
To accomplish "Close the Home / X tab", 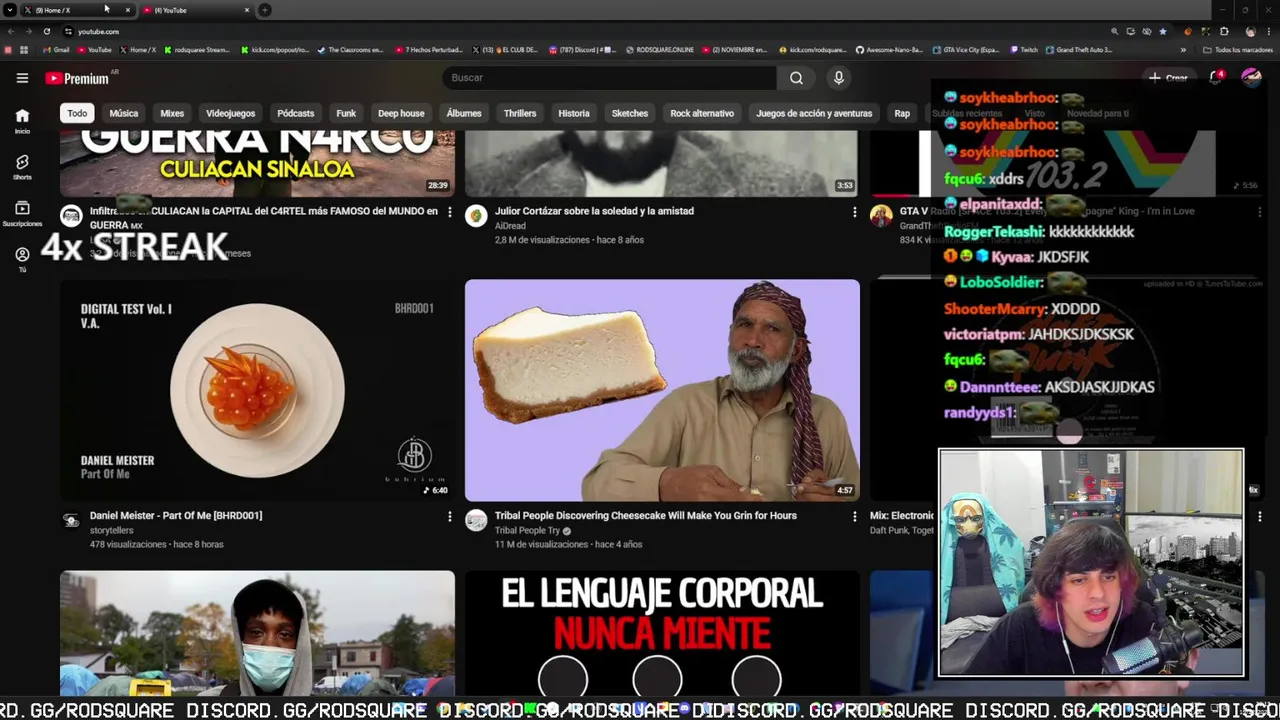I will coord(128,10).
